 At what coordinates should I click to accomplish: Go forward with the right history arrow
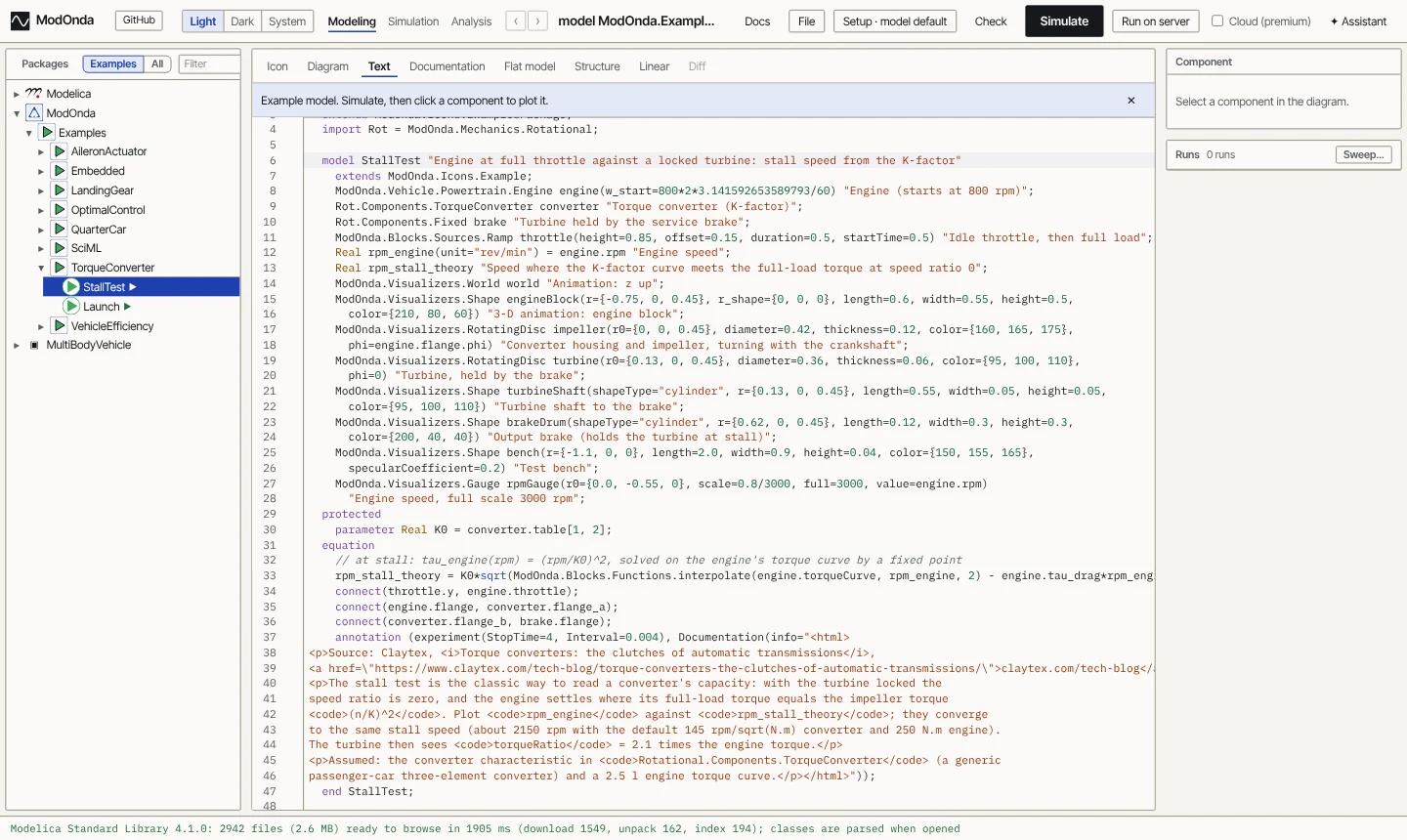[537, 21]
